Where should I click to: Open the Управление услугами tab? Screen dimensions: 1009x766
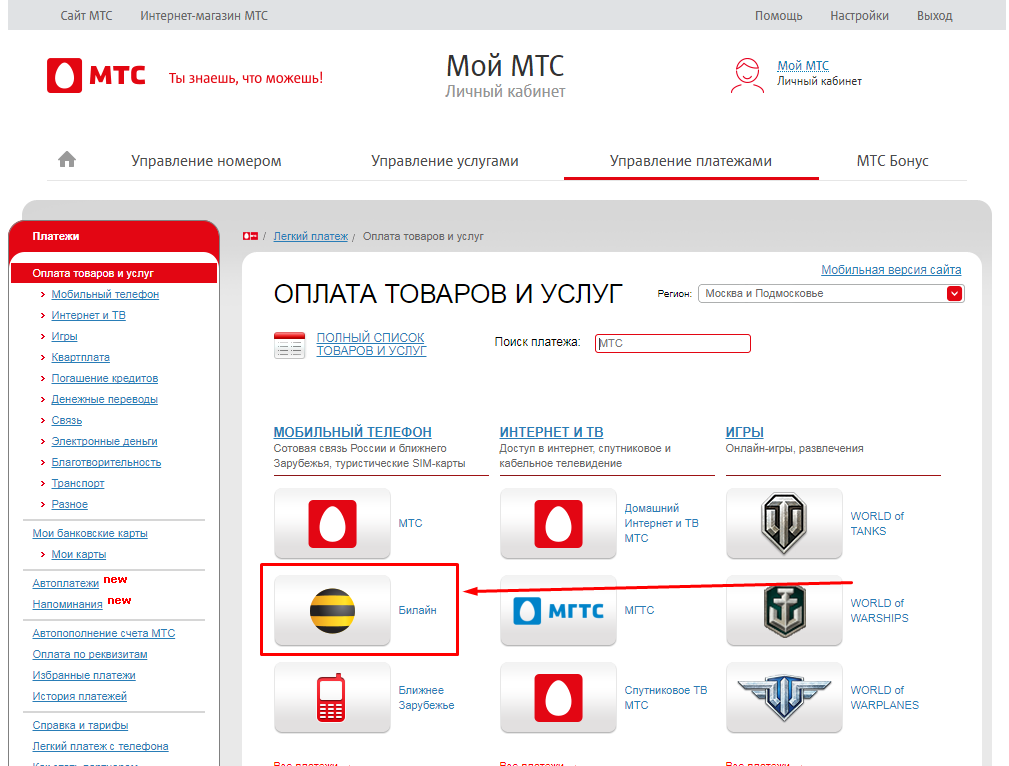tap(445, 161)
